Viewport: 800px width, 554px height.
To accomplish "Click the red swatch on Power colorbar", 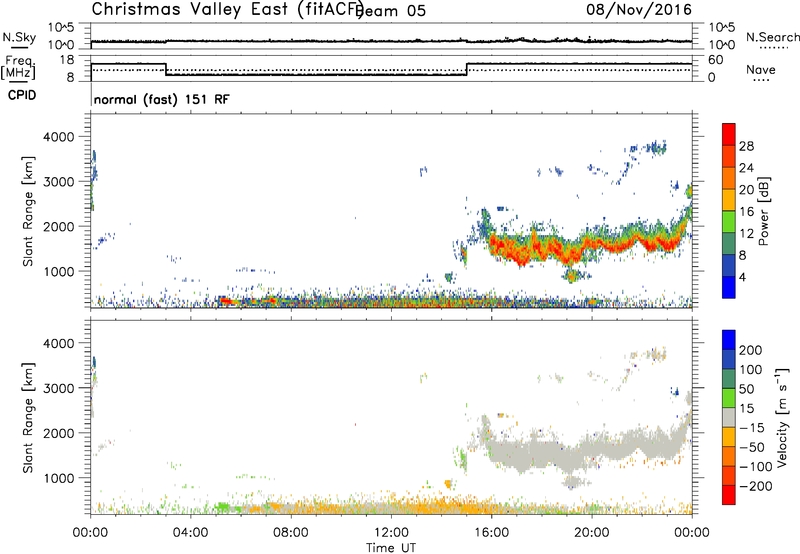I will tap(729, 134).
